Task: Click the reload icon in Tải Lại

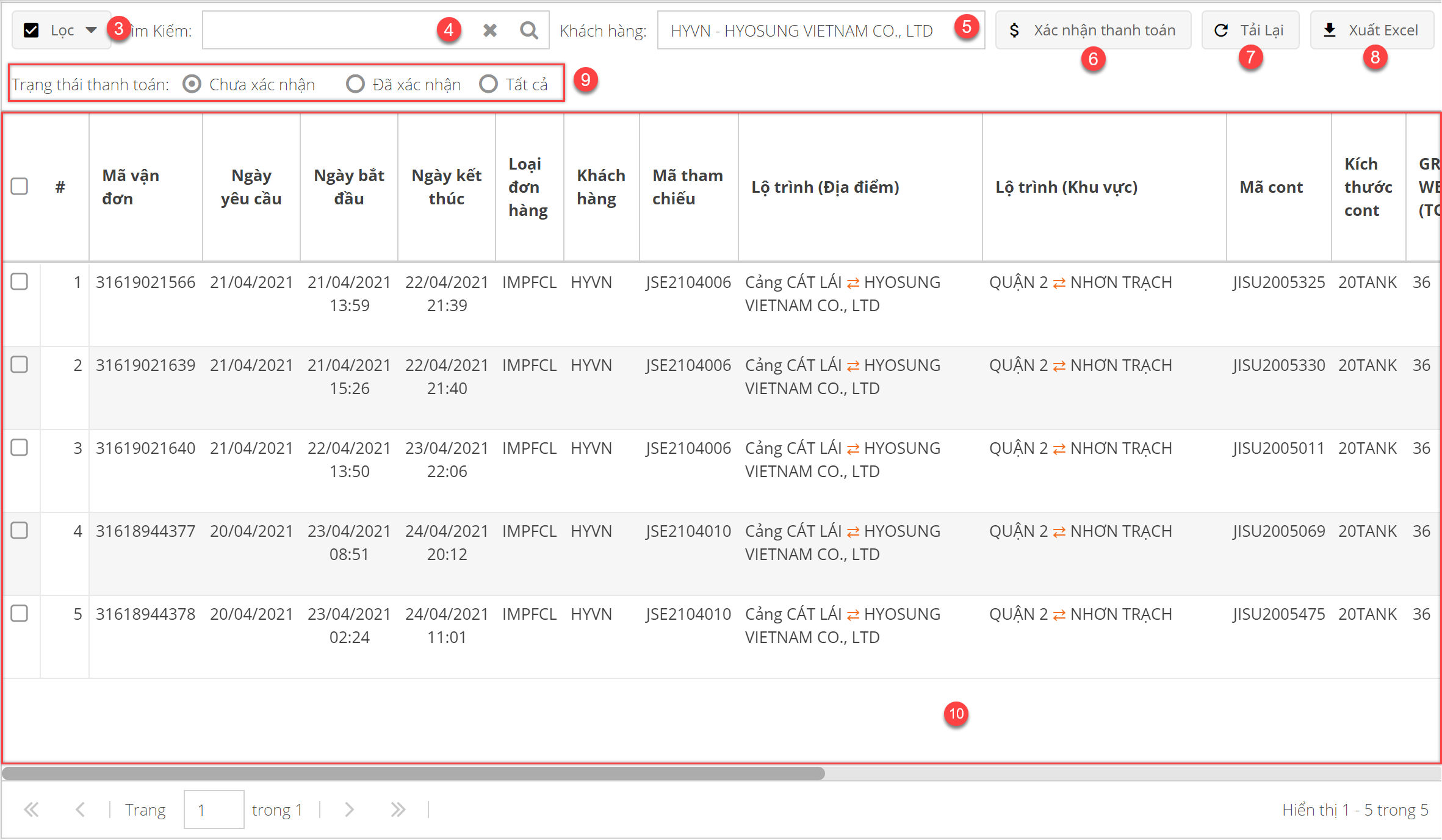Action: (1221, 30)
